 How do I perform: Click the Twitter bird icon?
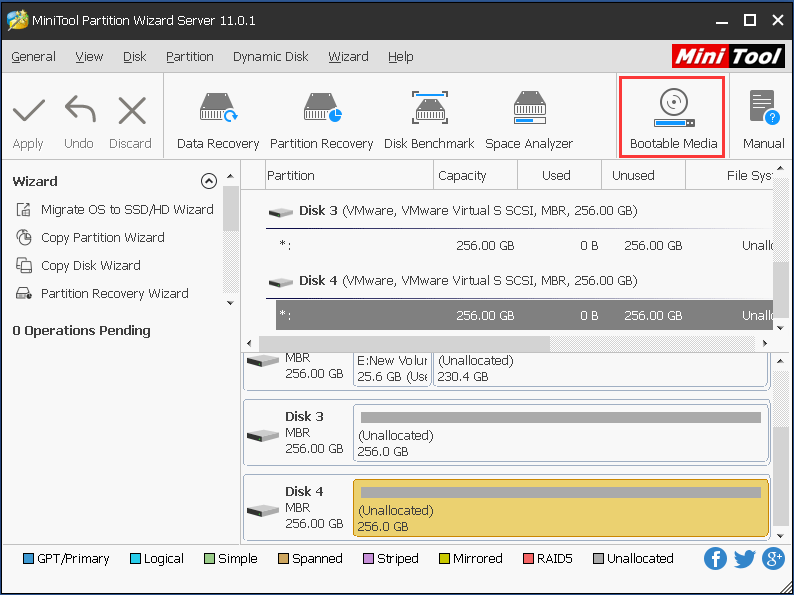click(x=744, y=559)
